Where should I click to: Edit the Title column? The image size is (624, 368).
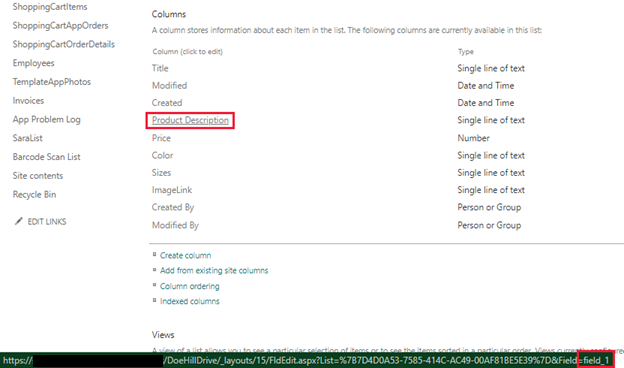tap(160, 68)
